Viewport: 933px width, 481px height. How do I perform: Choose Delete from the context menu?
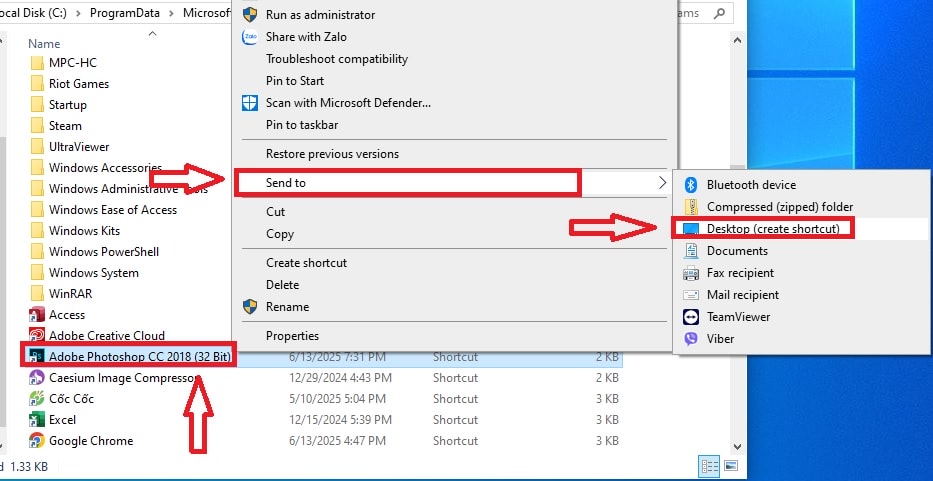point(282,285)
